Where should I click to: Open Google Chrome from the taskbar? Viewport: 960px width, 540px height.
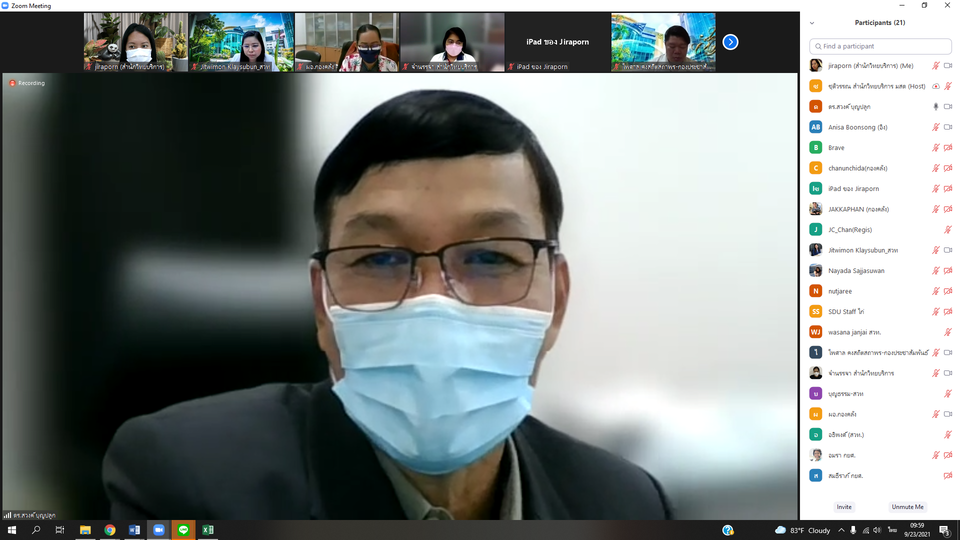click(110, 530)
